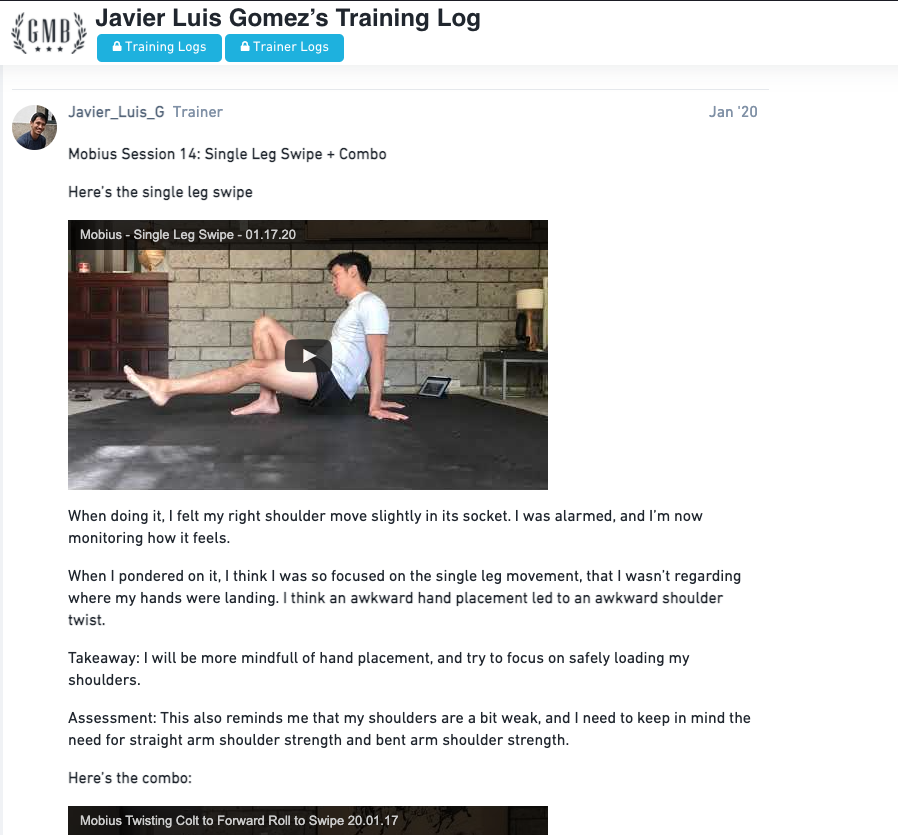
Task: Open the Mobius Twisting Colt to Forward Roll video title
Action: point(239,820)
